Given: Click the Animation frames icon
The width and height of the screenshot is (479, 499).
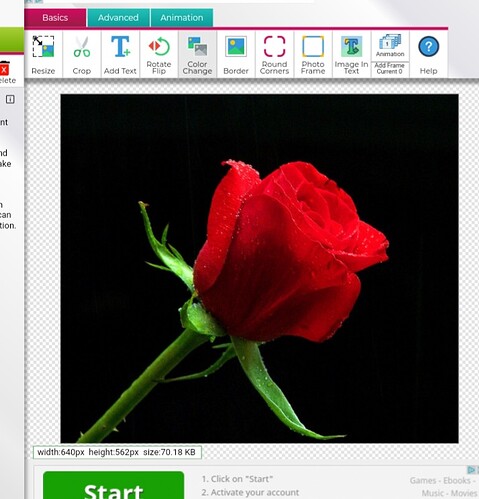Looking at the screenshot, I should point(390,46).
